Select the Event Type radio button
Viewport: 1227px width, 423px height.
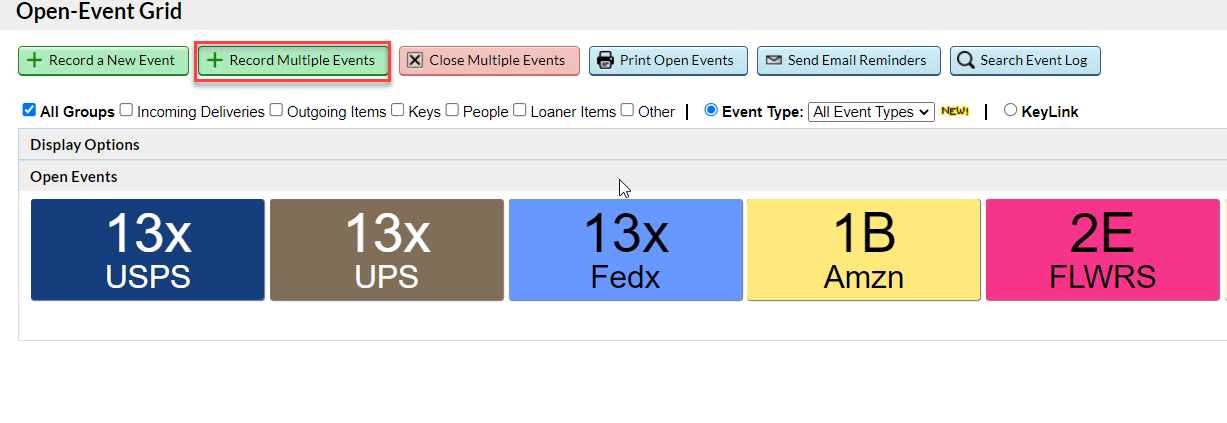coord(711,110)
